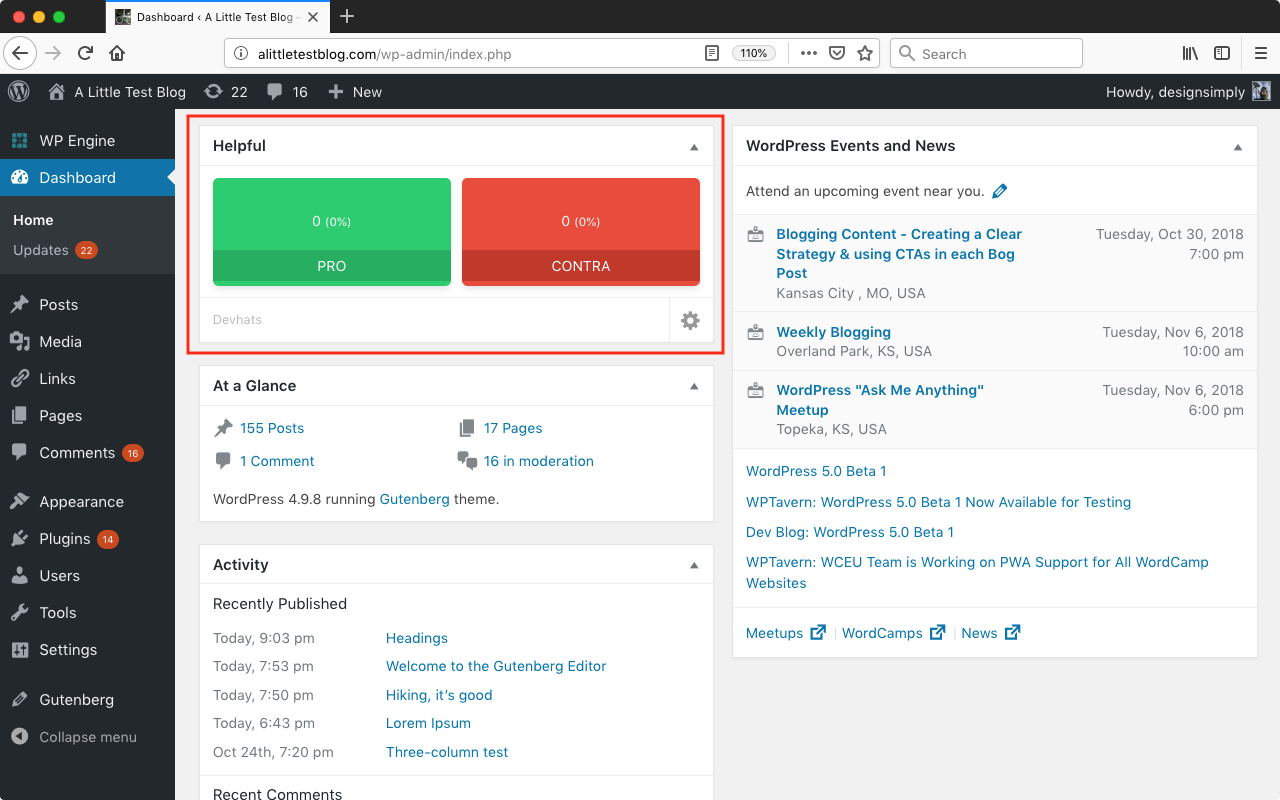
Task: Open the Headings post
Action: (x=417, y=638)
